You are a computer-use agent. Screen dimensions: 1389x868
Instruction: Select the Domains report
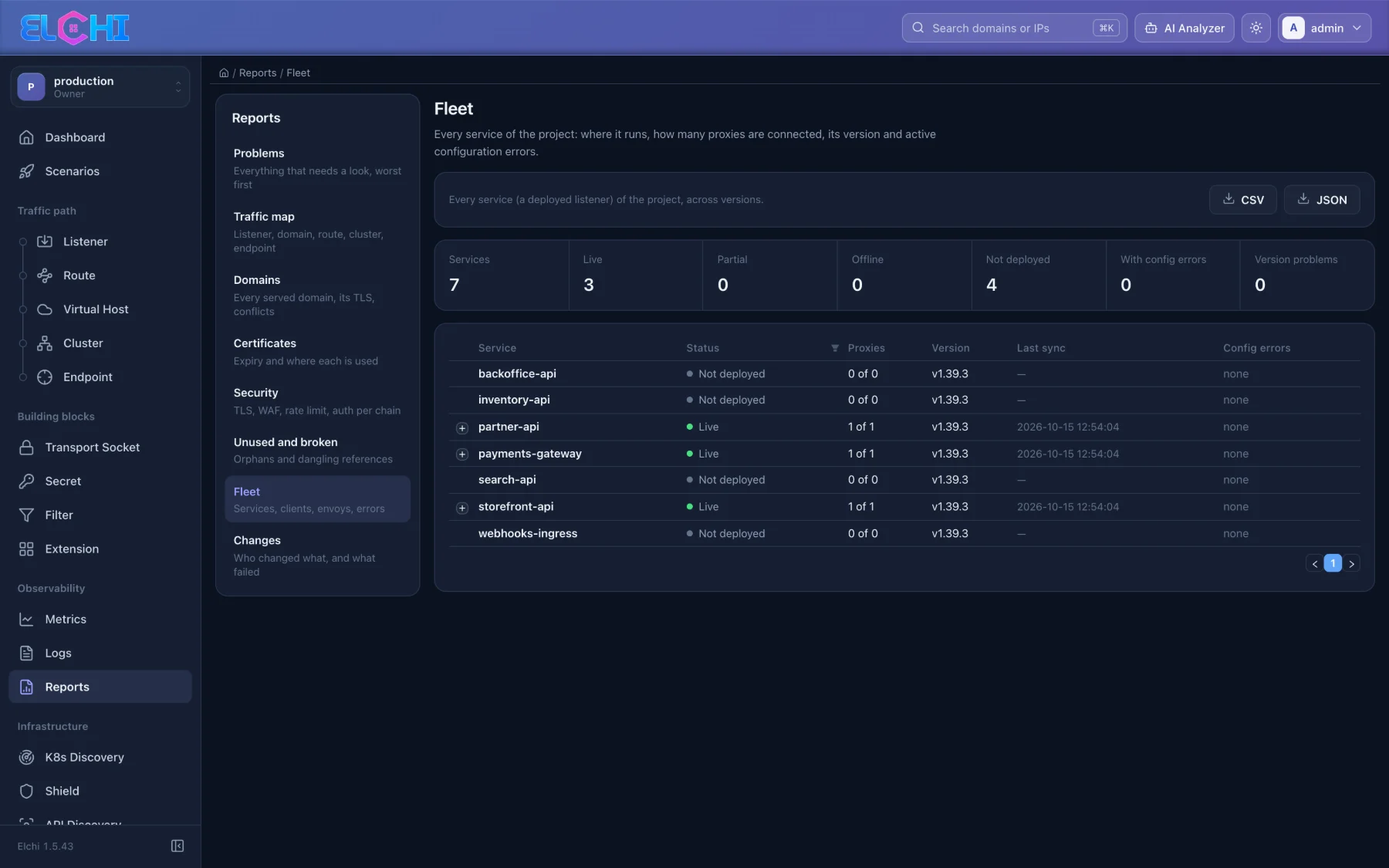click(x=317, y=295)
